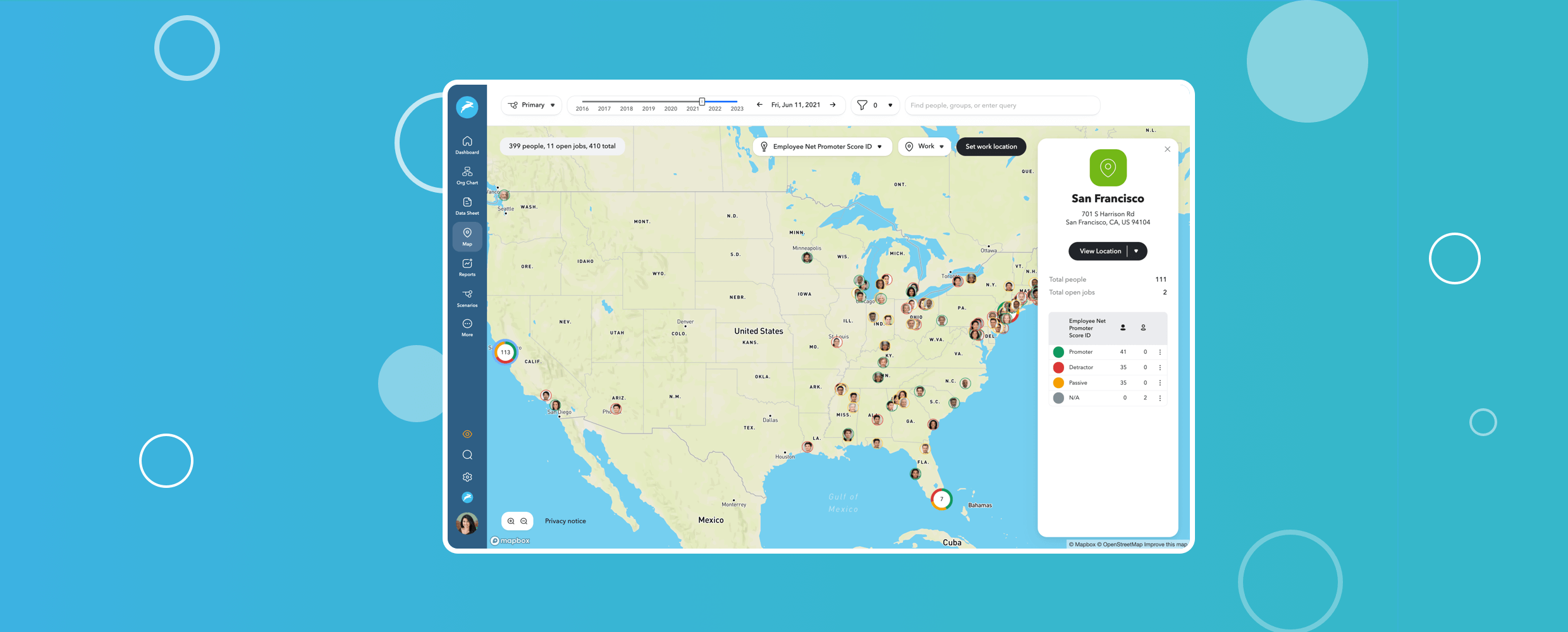Open the More menu in sidebar
1568x632 pixels.
point(467,327)
